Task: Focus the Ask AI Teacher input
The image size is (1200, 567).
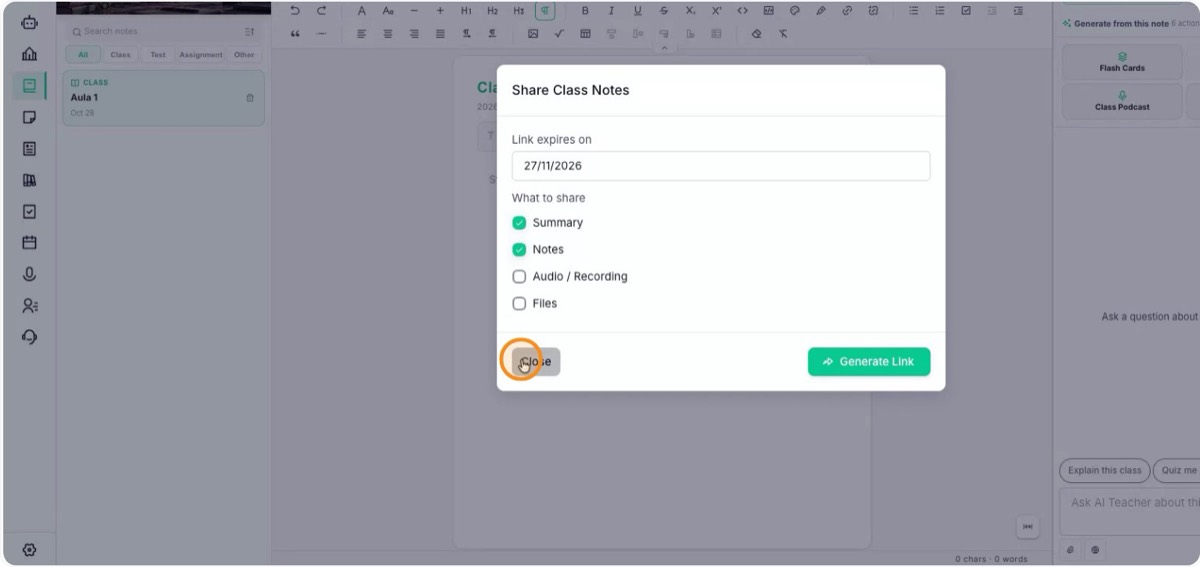Action: pyautogui.click(x=1130, y=510)
